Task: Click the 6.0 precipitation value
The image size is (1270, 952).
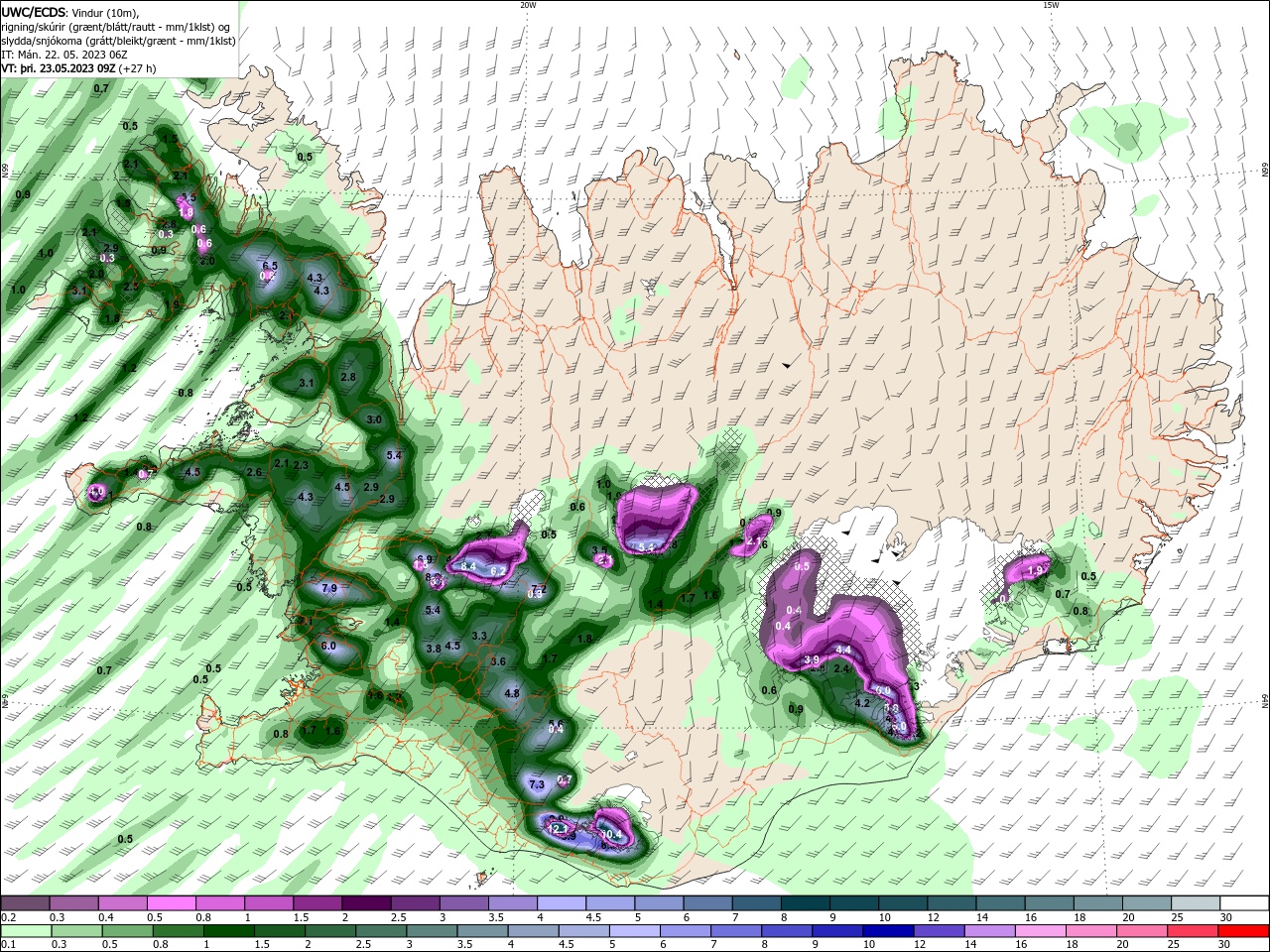Action: pos(329,646)
